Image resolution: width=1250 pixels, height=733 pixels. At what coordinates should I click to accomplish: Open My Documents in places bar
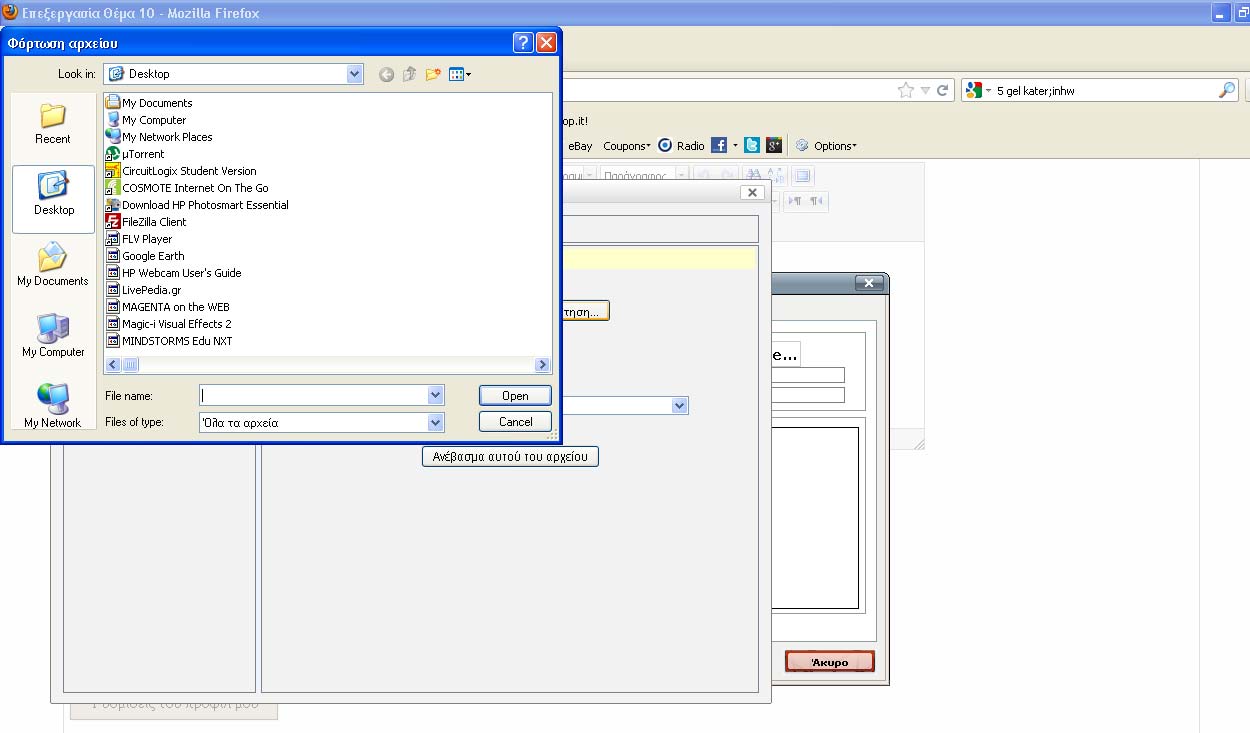(53, 266)
